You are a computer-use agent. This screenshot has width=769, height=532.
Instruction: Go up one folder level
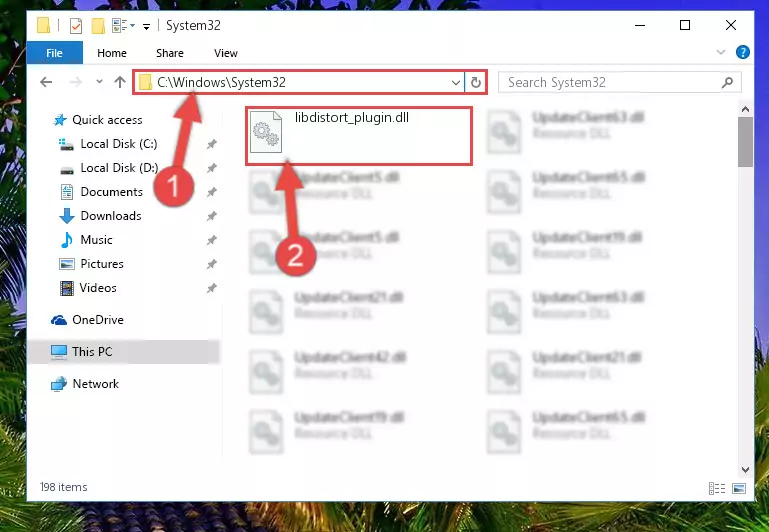(x=120, y=82)
